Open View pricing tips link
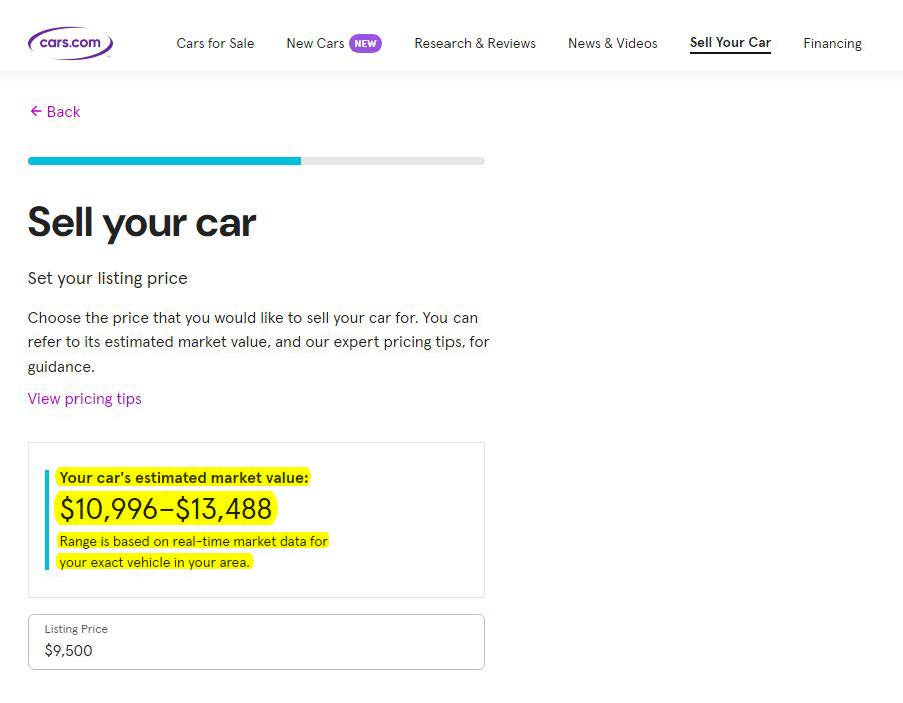 pos(85,398)
